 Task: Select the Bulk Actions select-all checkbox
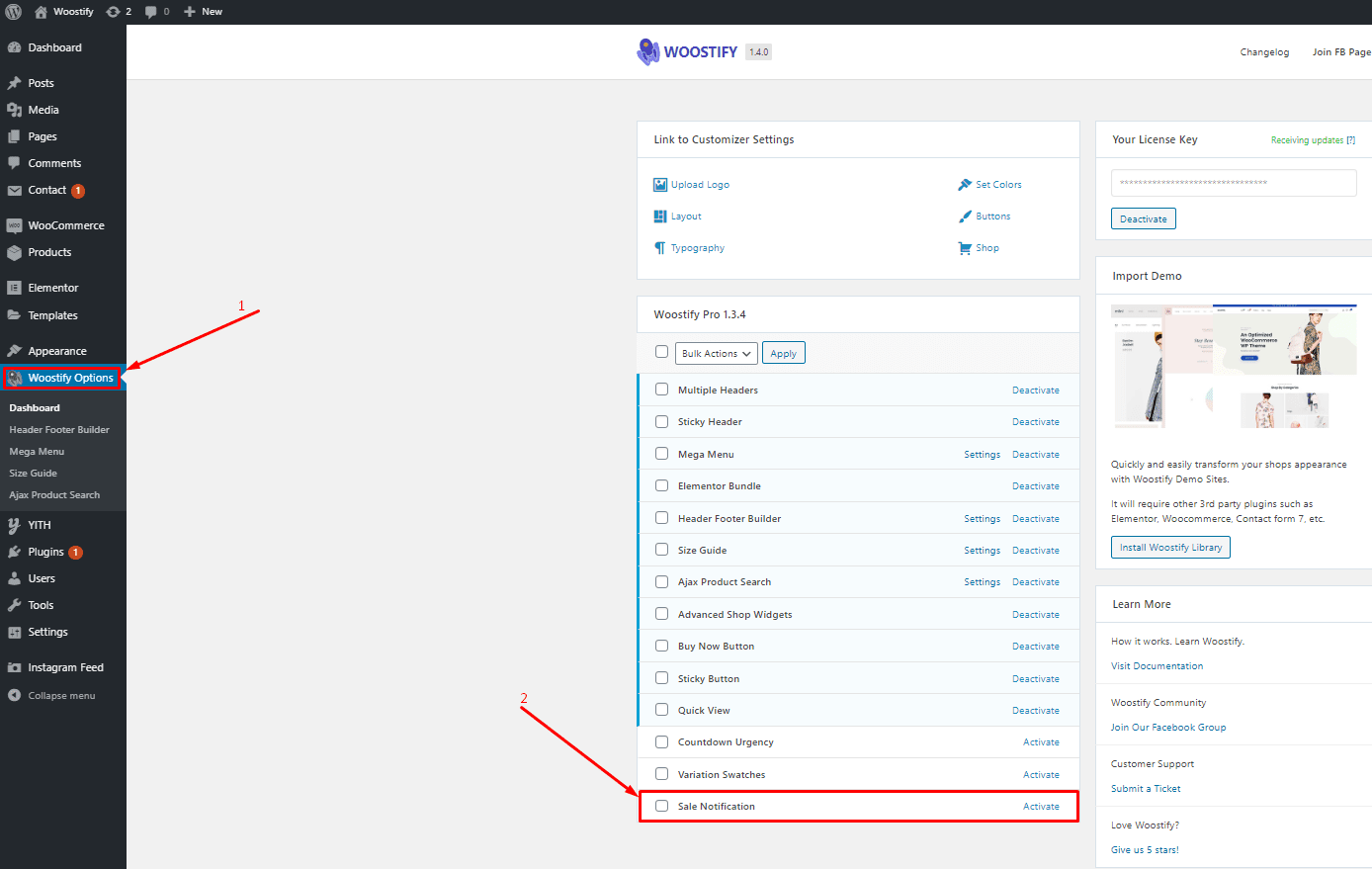[661, 351]
